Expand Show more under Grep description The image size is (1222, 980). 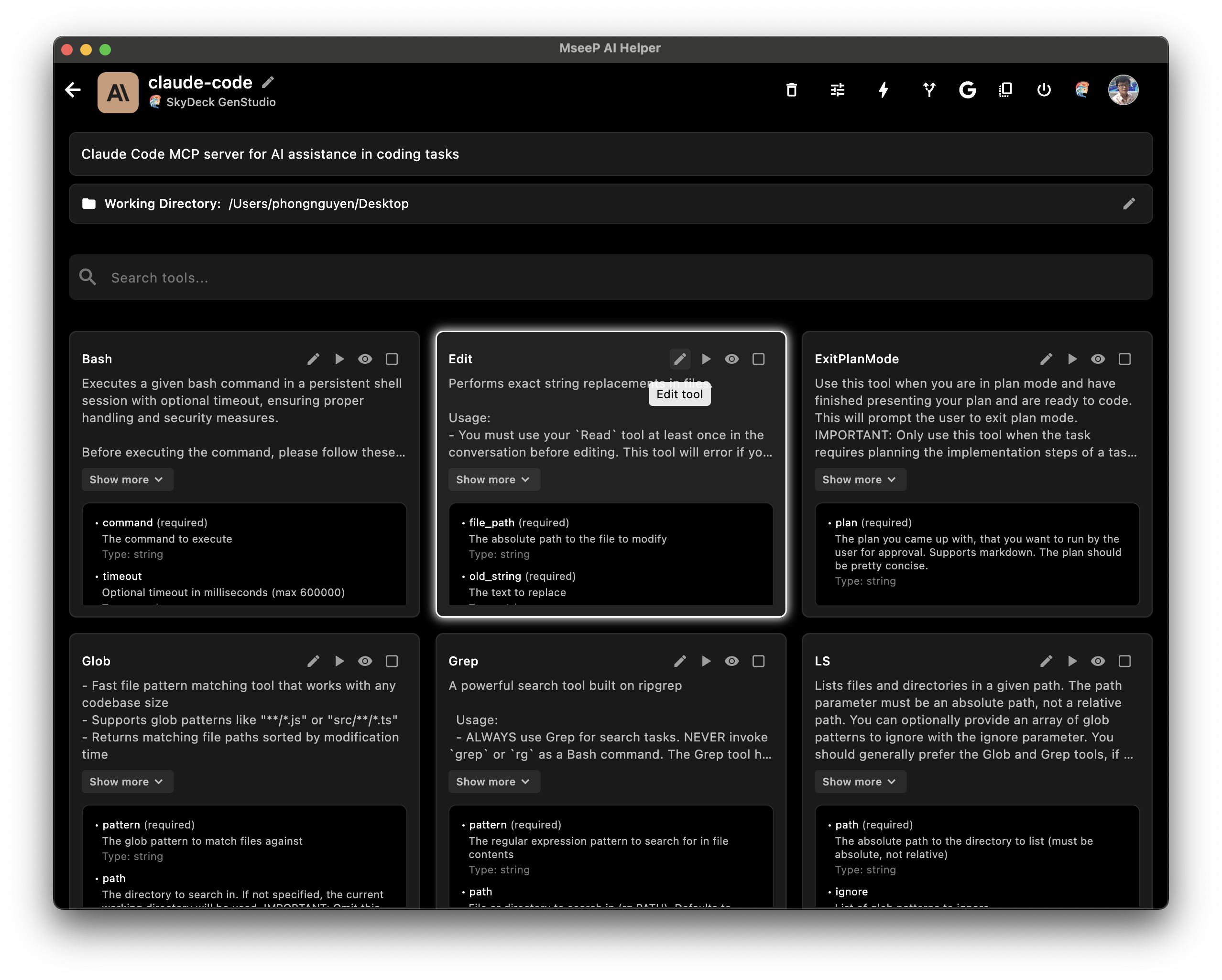click(493, 782)
